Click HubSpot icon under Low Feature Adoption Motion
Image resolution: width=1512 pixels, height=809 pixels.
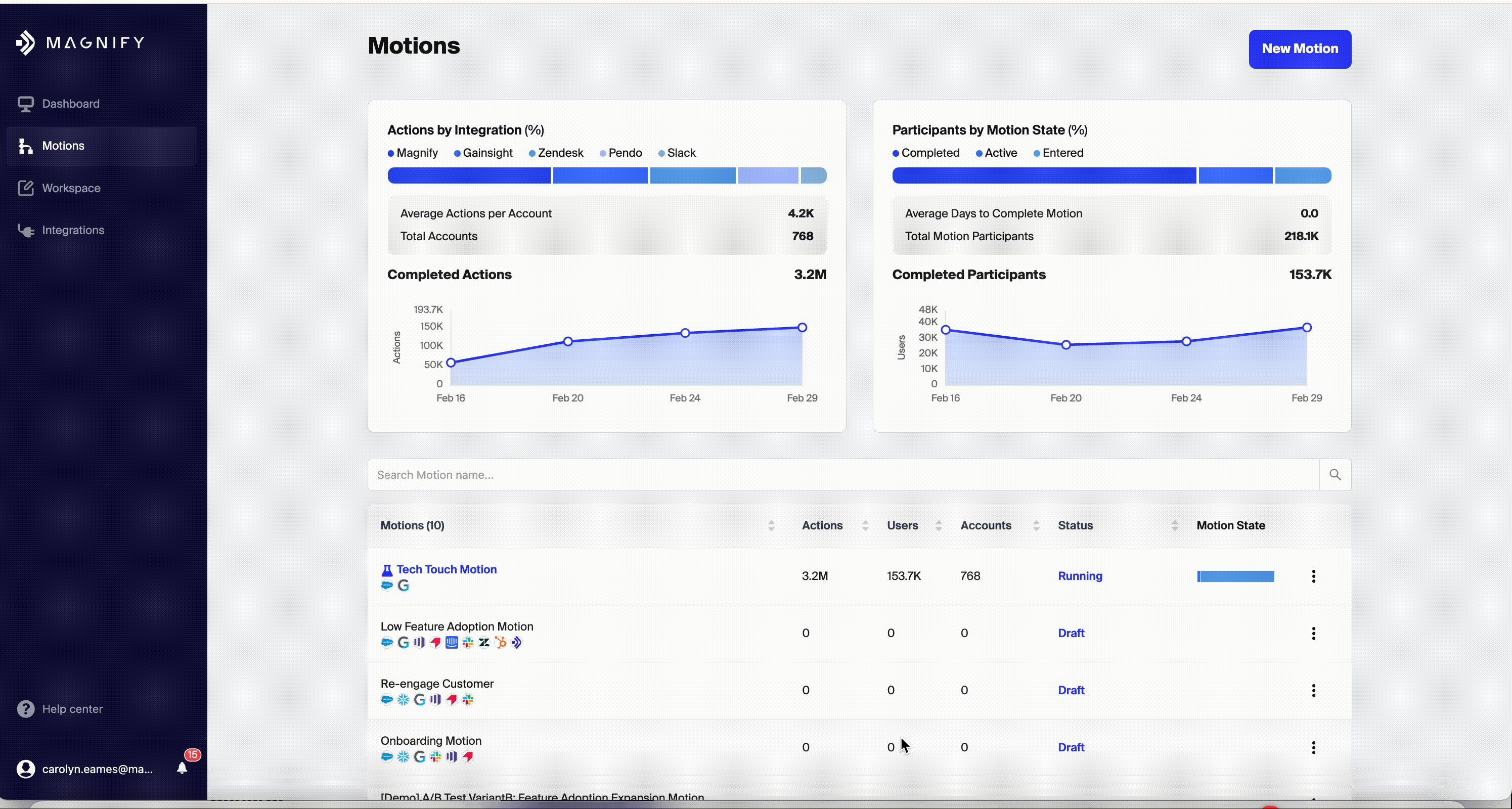point(500,642)
